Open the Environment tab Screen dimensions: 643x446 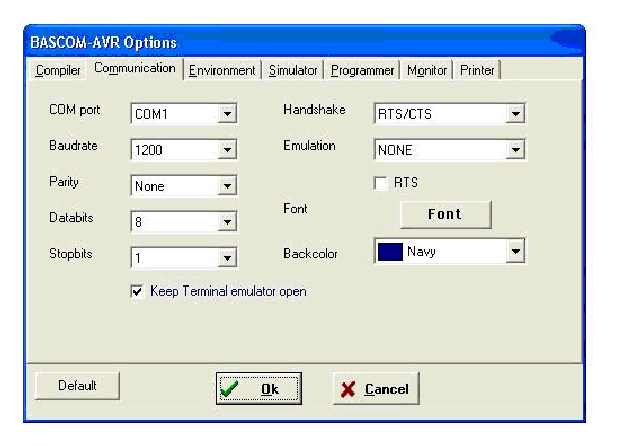tap(222, 71)
